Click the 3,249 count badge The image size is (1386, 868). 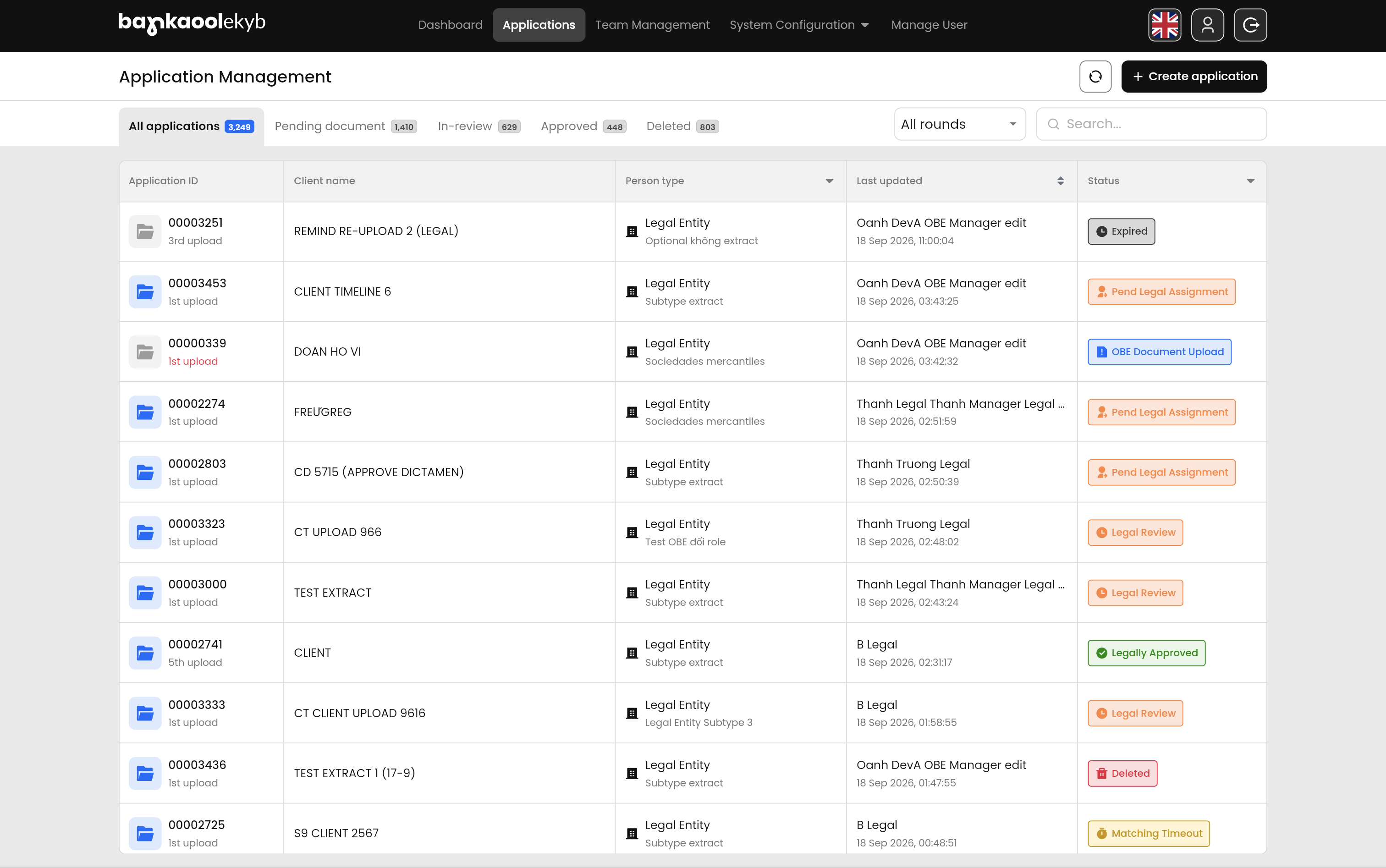pyautogui.click(x=239, y=127)
